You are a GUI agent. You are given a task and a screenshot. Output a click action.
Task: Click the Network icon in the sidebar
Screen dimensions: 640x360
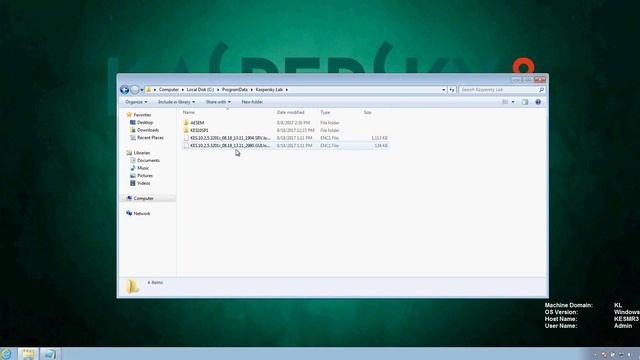point(129,213)
